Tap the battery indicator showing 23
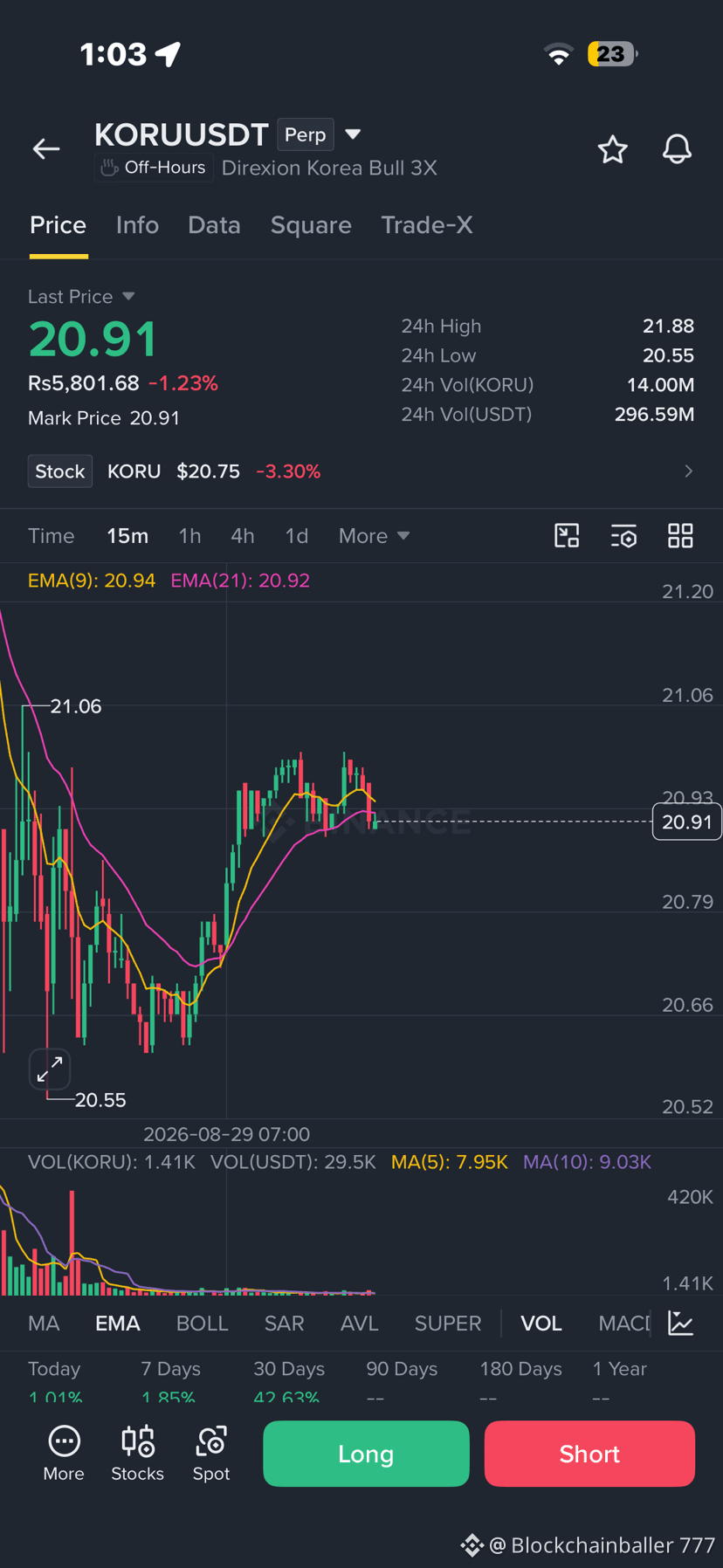Screen dimensions: 723x1568 [x=612, y=54]
